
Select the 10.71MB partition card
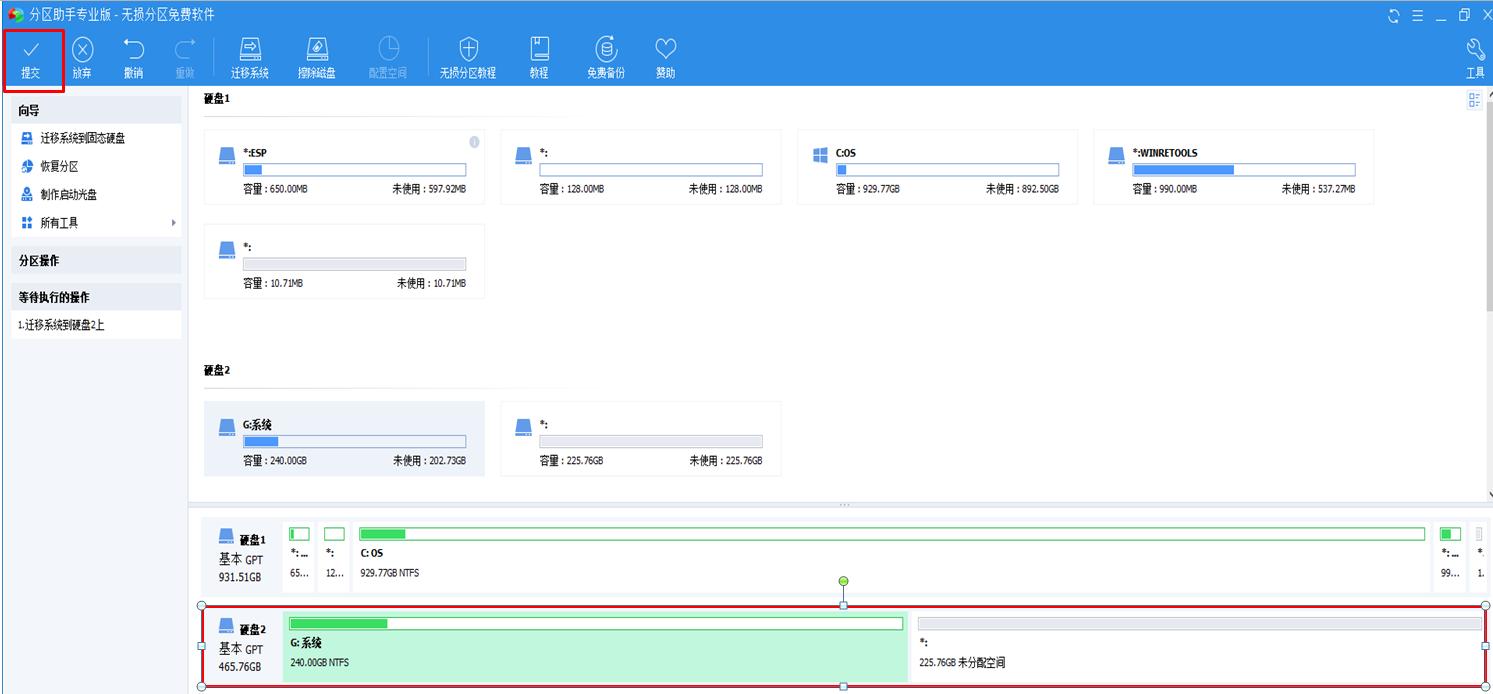344,261
